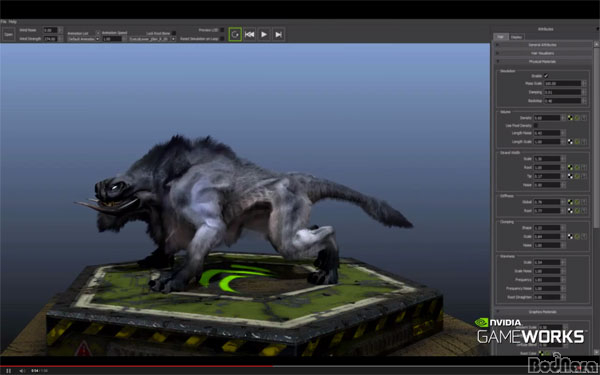Rewind animation to the first frame
The width and height of the screenshot is (600, 375).
coord(249,34)
